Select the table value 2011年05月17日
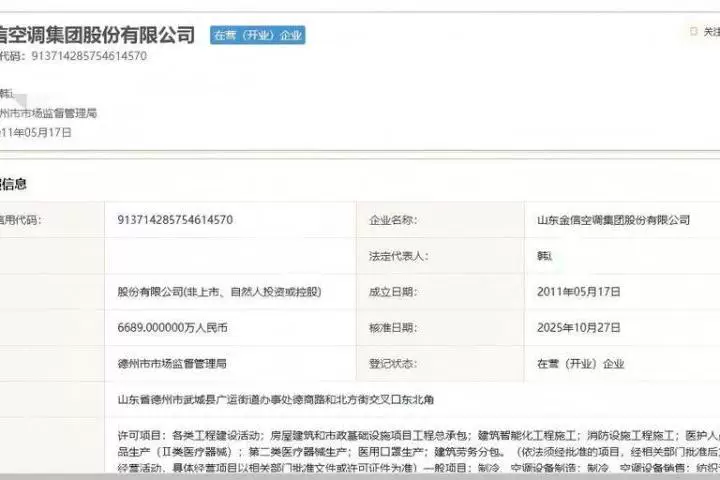 [579, 292]
